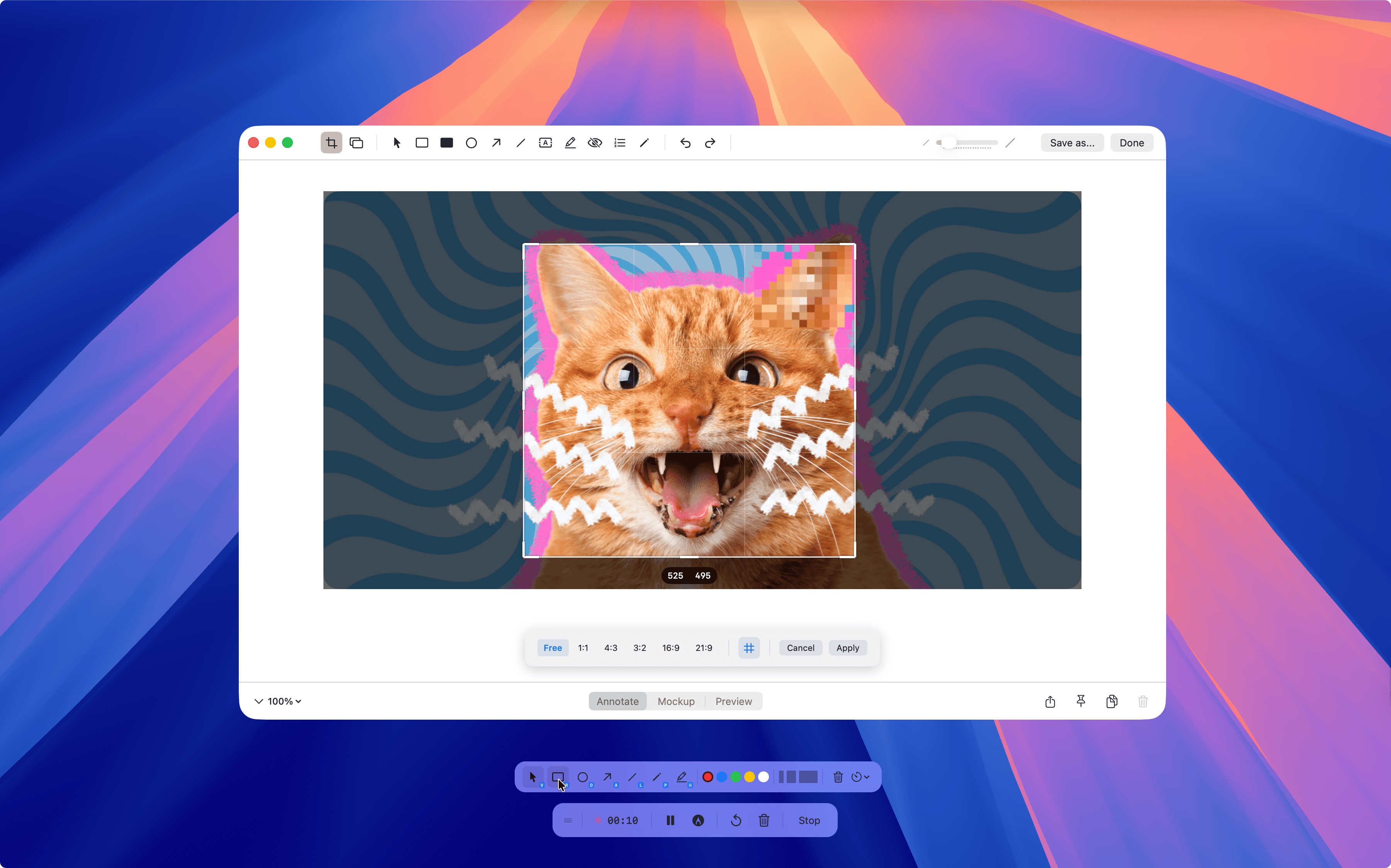Click the Save as... button
The height and width of the screenshot is (868, 1391).
click(1072, 143)
